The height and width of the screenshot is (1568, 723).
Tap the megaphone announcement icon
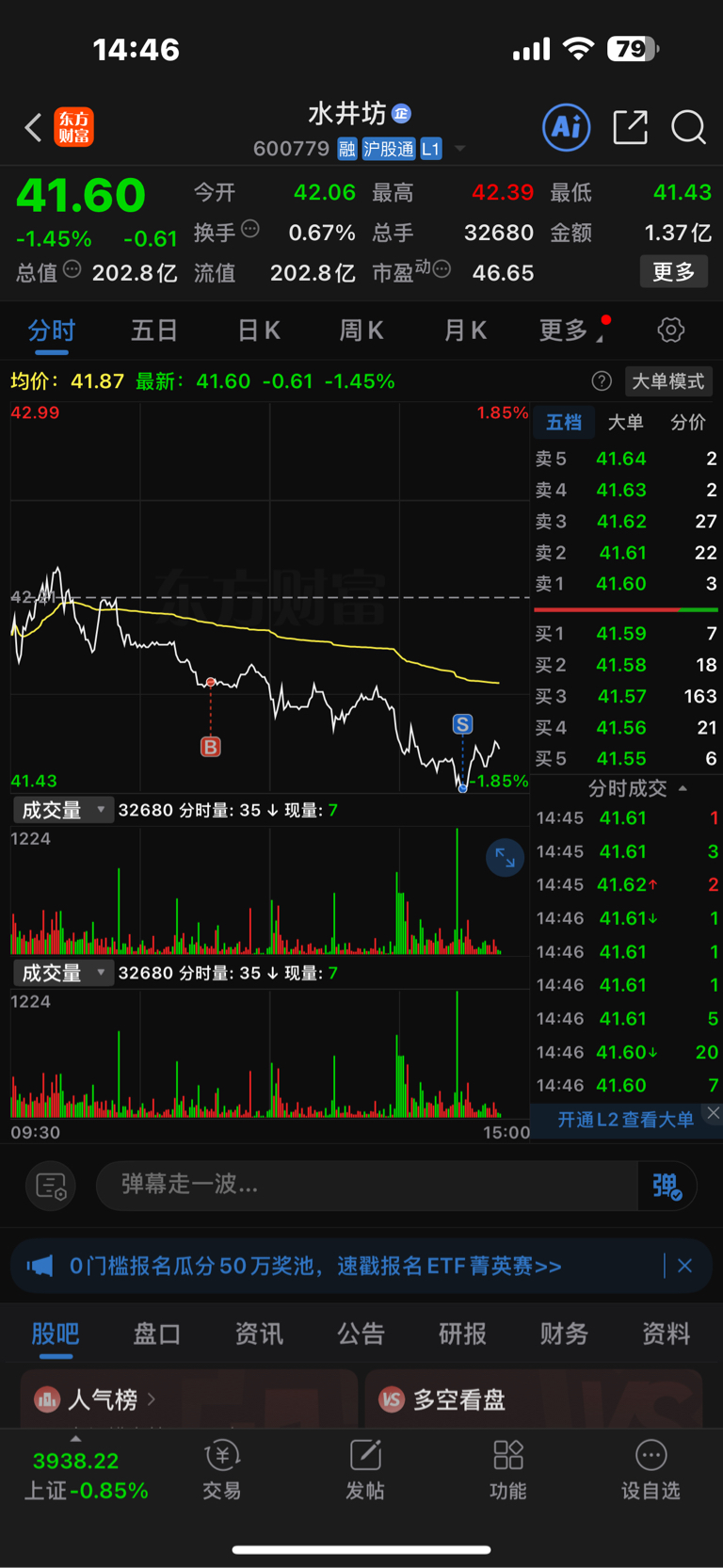[40, 1266]
